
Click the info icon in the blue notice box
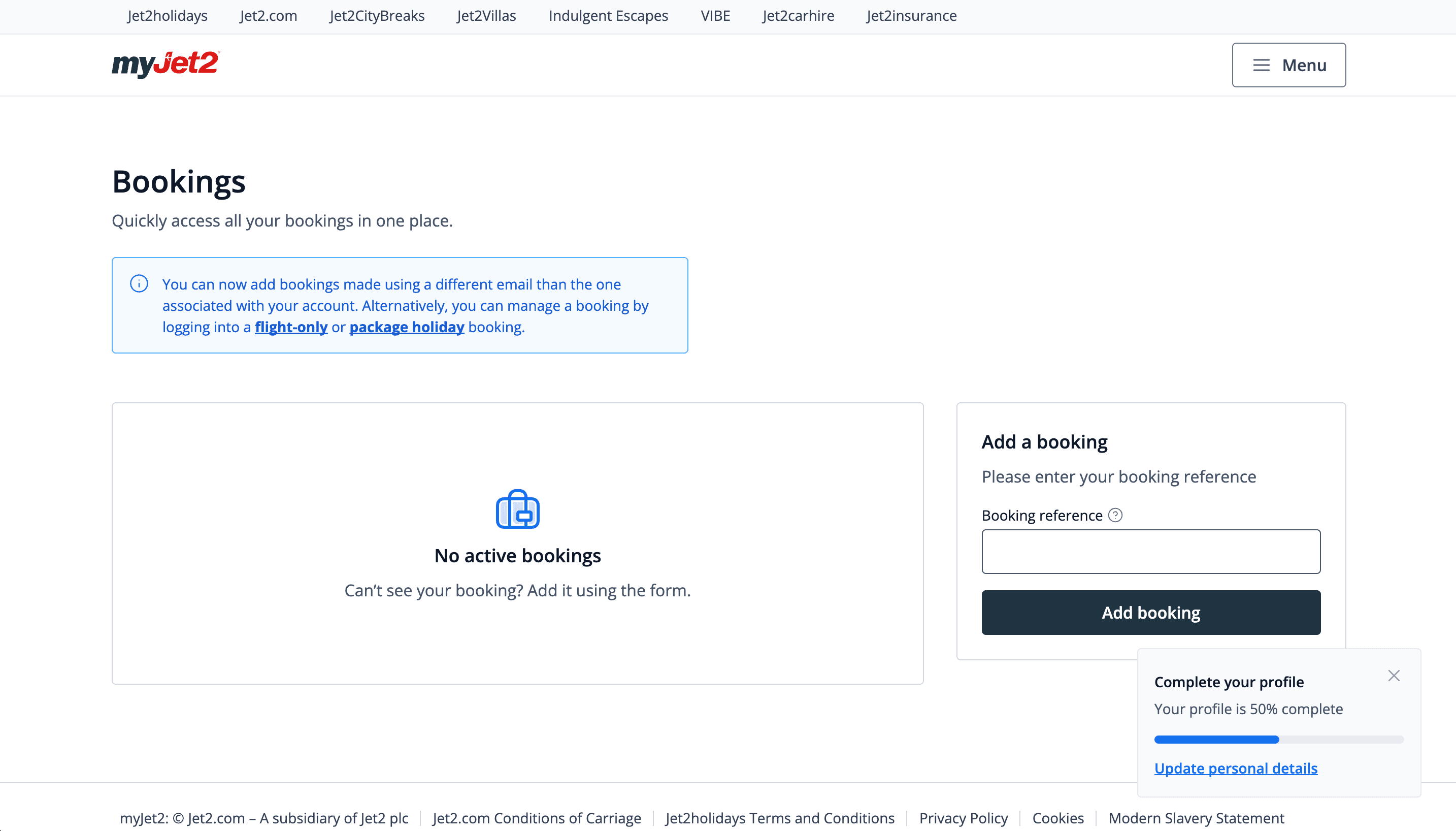coord(139,283)
